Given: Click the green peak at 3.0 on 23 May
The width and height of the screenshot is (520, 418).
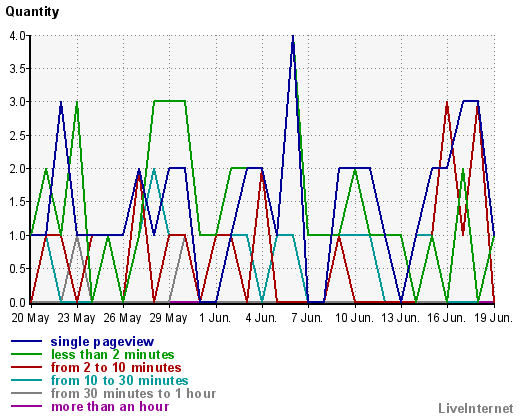Looking at the screenshot, I should (x=77, y=103).
